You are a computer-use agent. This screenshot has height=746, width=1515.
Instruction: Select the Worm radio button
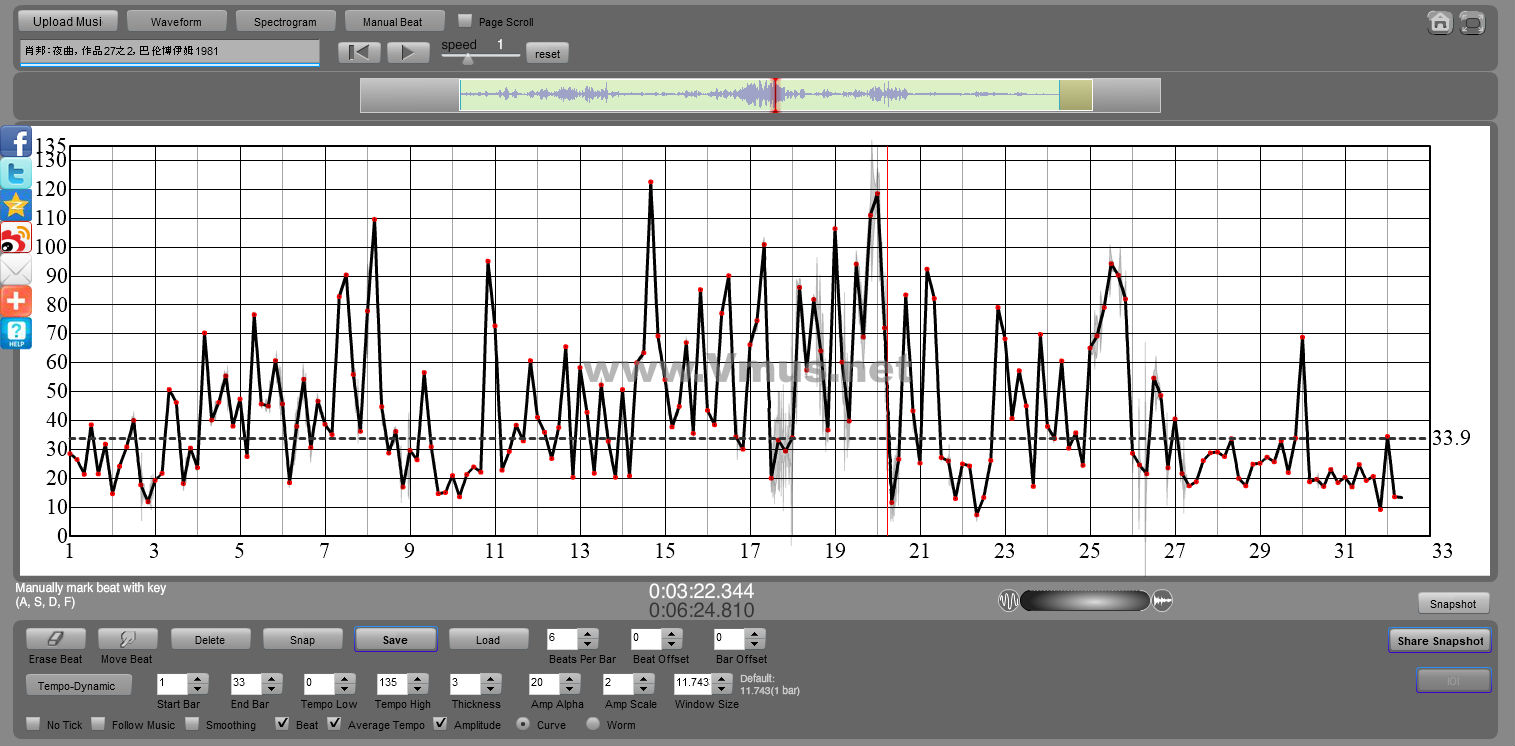[593, 724]
